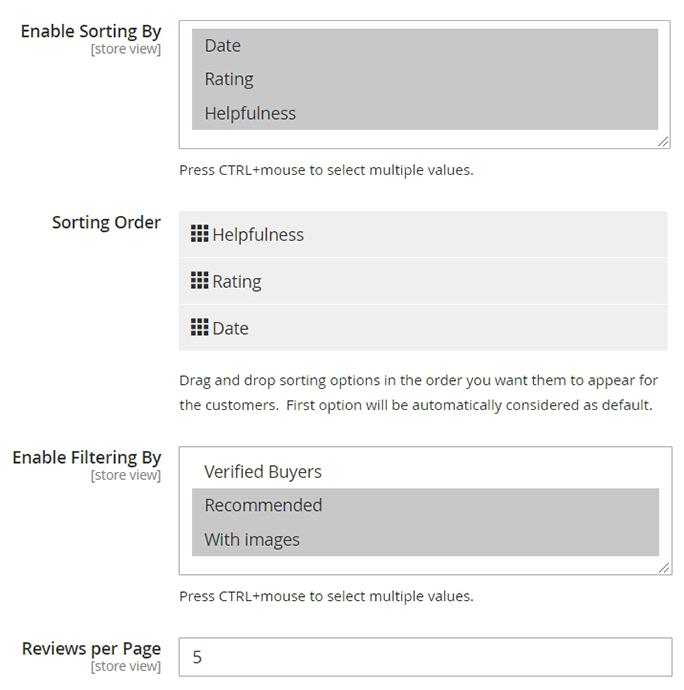Select Verified Buyers filtering option
Viewport: 684px width, 690px height.
[x=425, y=472]
